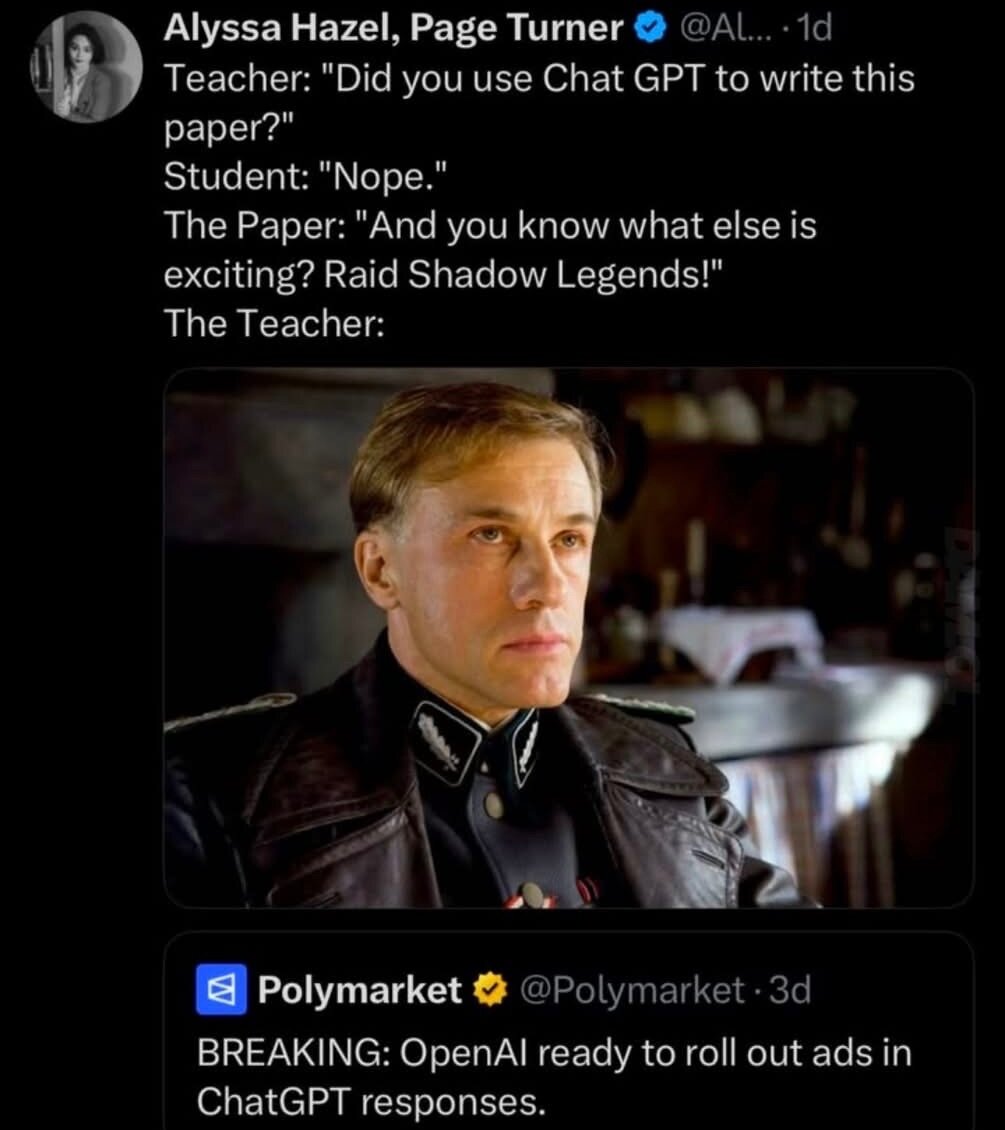This screenshot has height=1130, width=1005.
Task: Click the "Polymarket" account name
Action: click(360, 991)
